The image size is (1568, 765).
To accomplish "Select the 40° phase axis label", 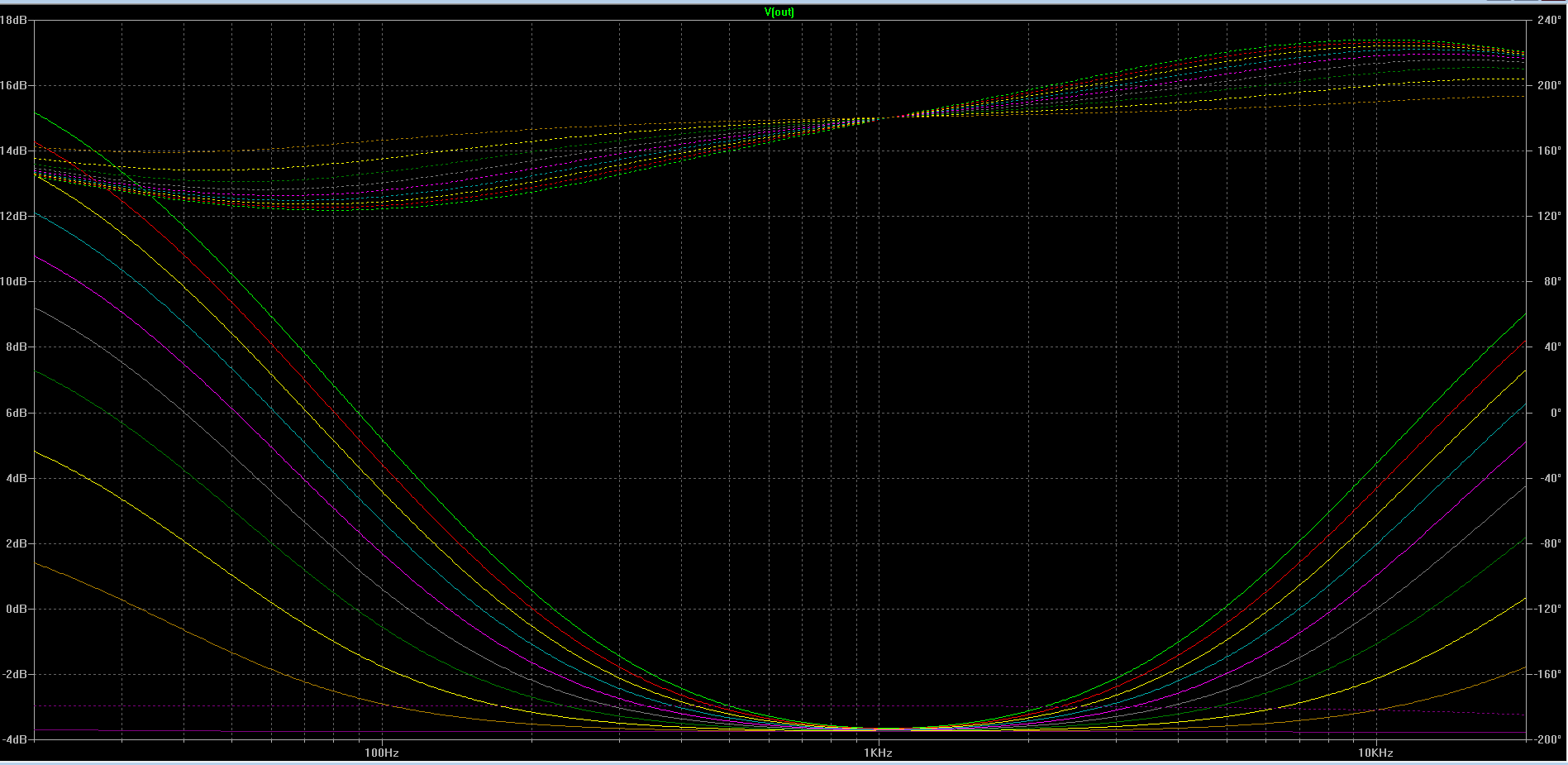I will pos(1551,347).
